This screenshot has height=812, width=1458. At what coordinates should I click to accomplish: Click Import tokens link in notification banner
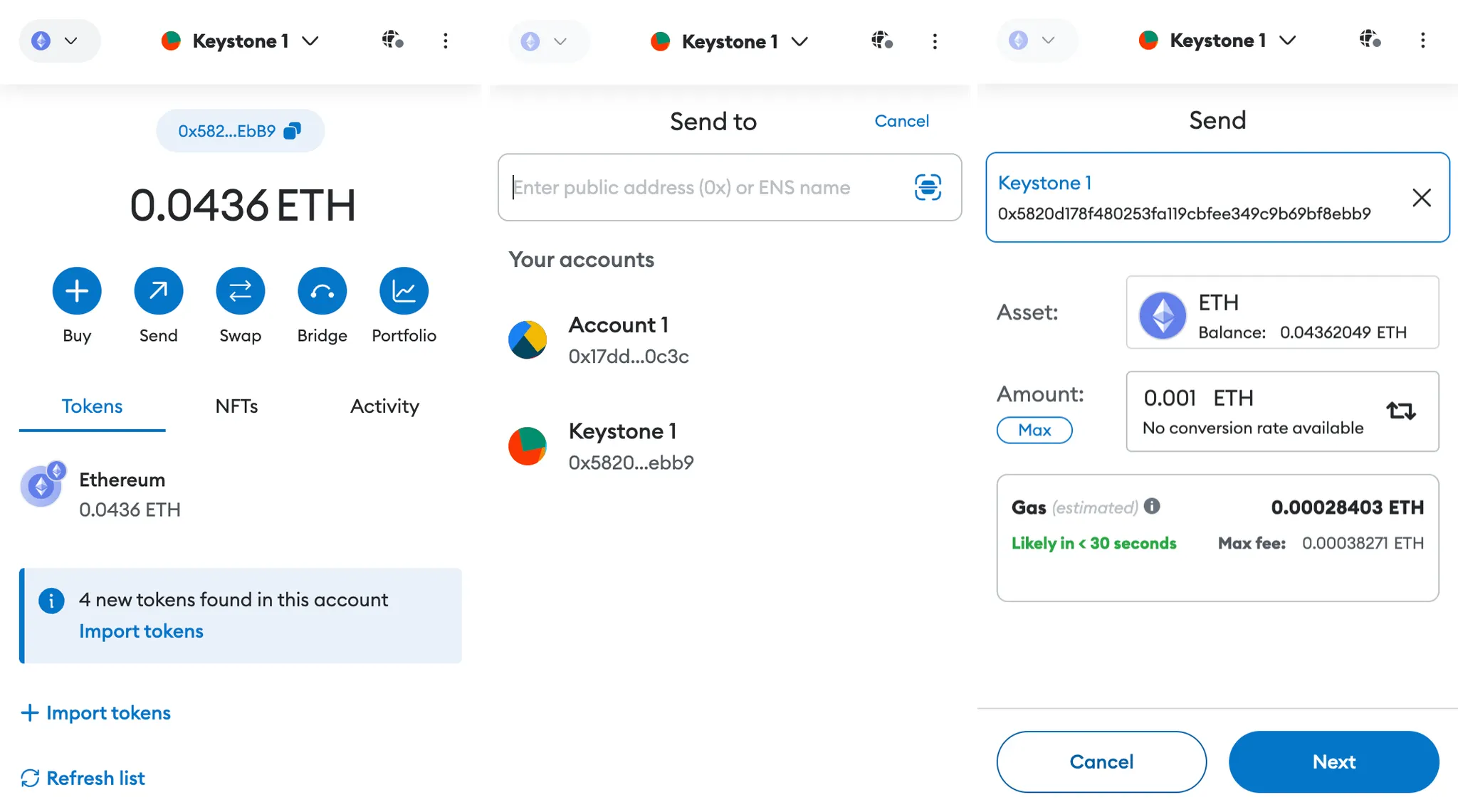click(141, 631)
